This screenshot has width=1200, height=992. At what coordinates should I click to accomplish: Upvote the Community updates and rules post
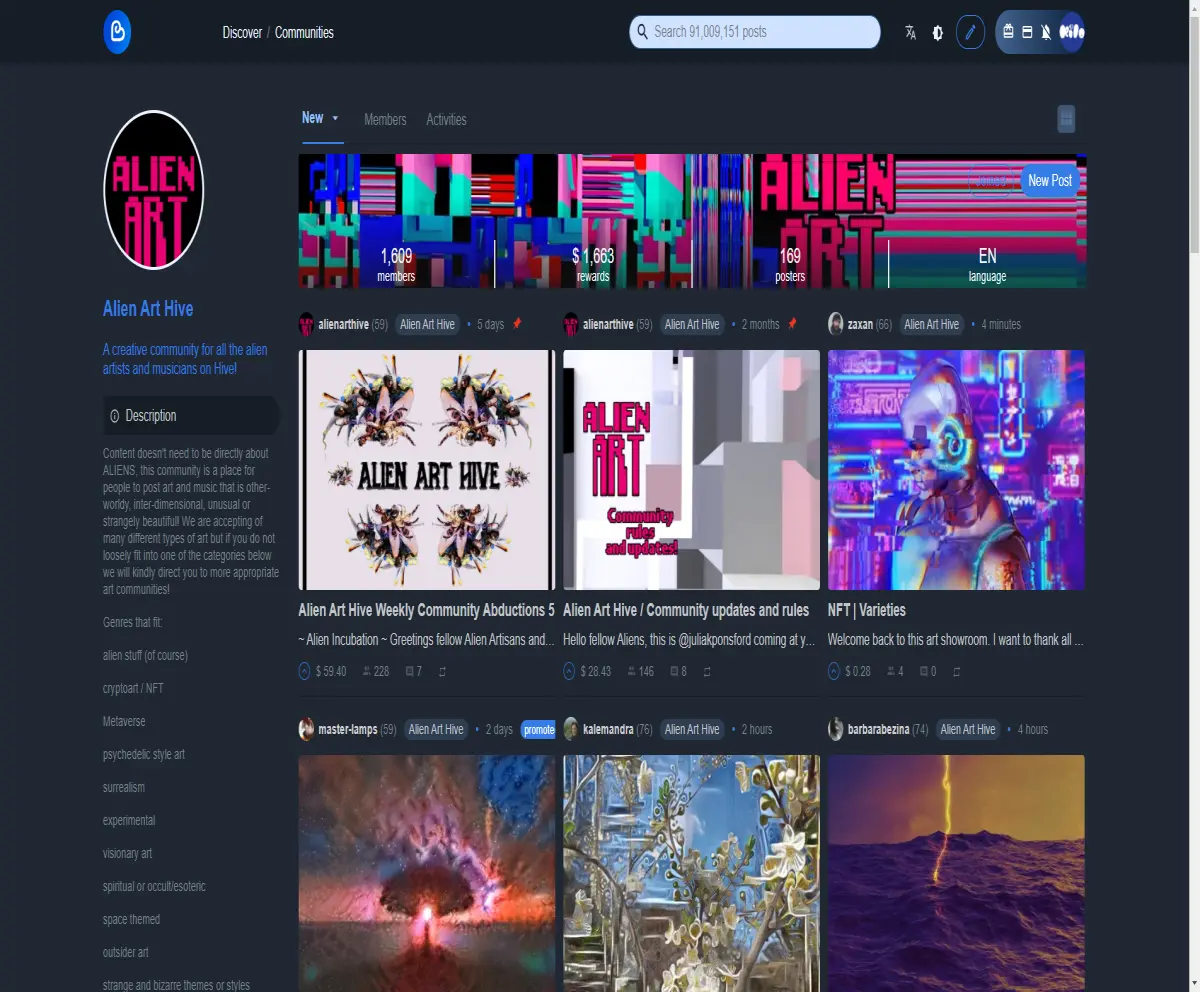[x=570, y=671]
